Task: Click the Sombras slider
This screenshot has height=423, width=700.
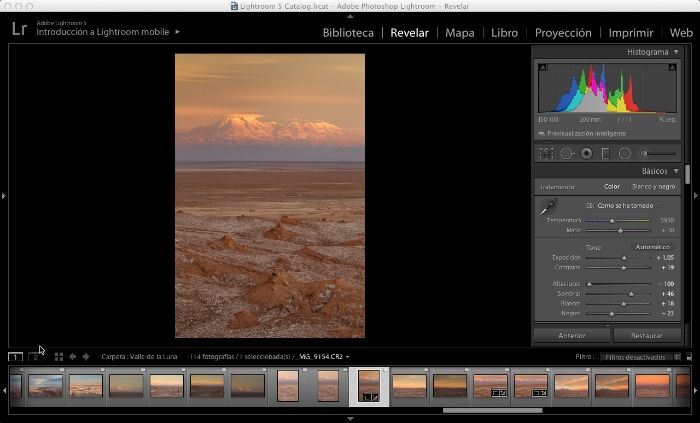Action: (618, 294)
